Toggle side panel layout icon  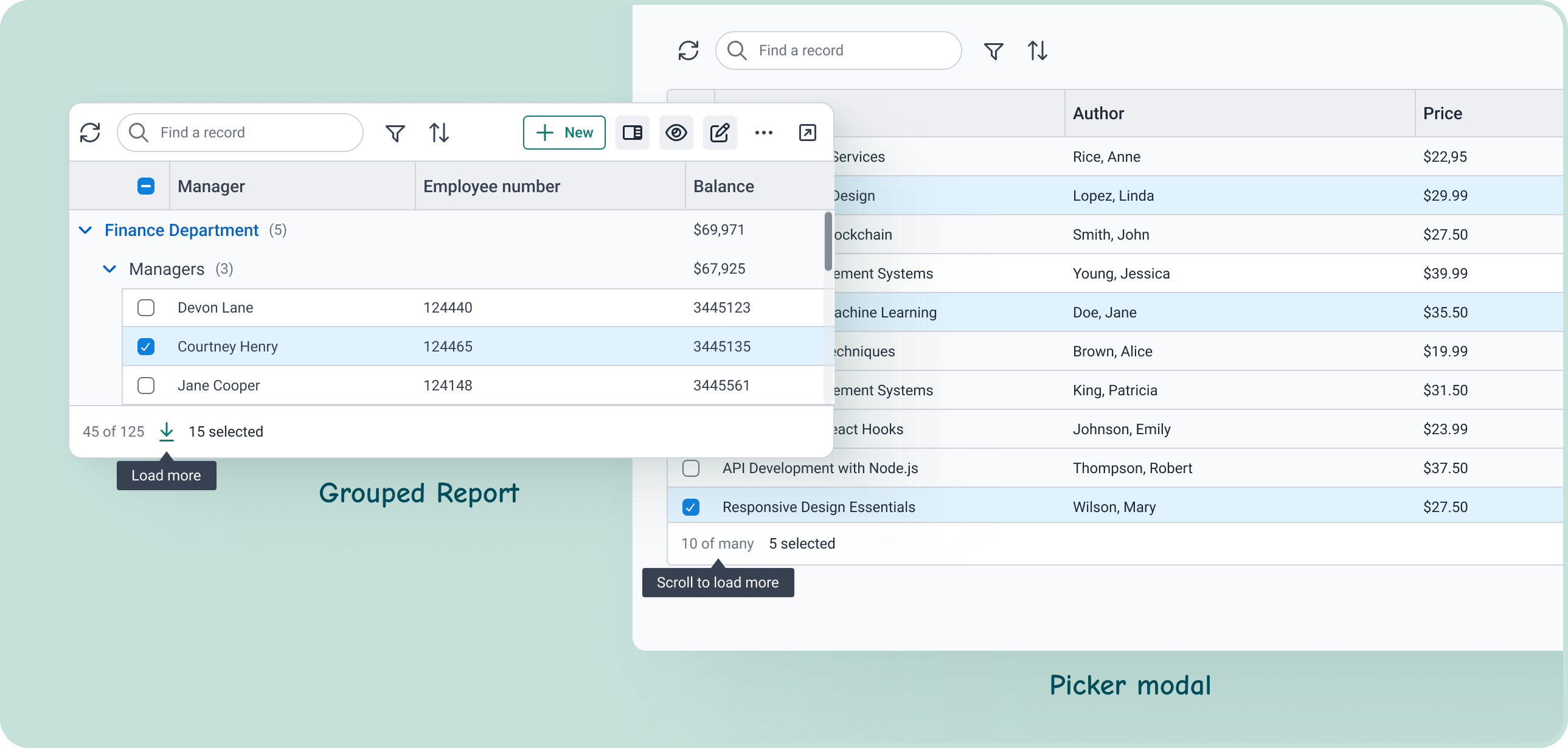tap(632, 133)
